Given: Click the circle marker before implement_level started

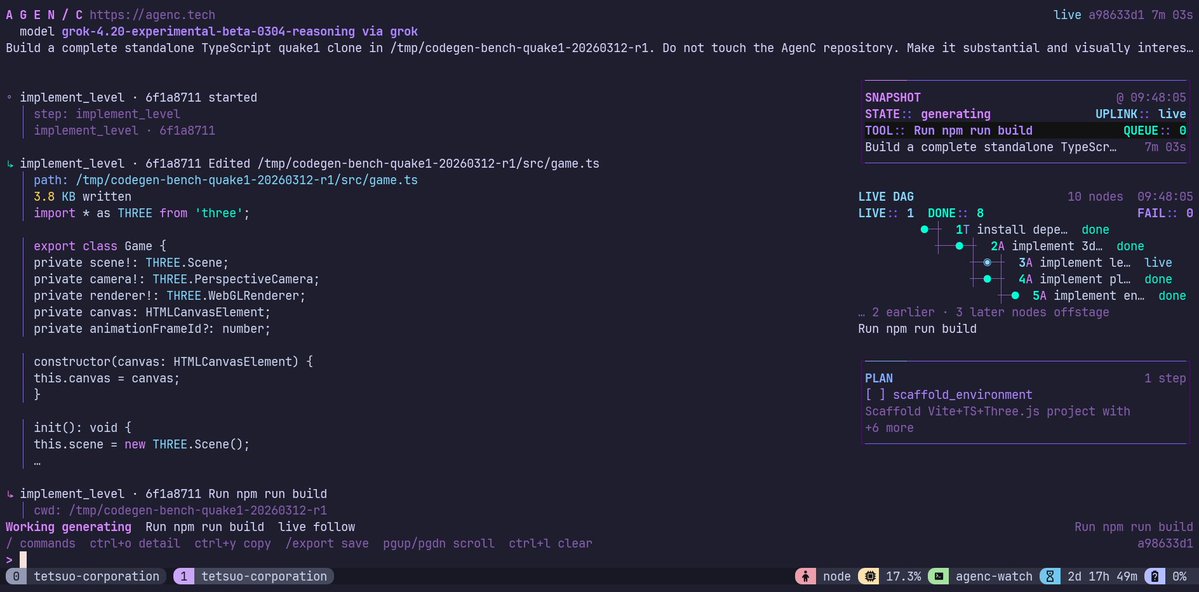Looking at the screenshot, I should click(x=9, y=98).
